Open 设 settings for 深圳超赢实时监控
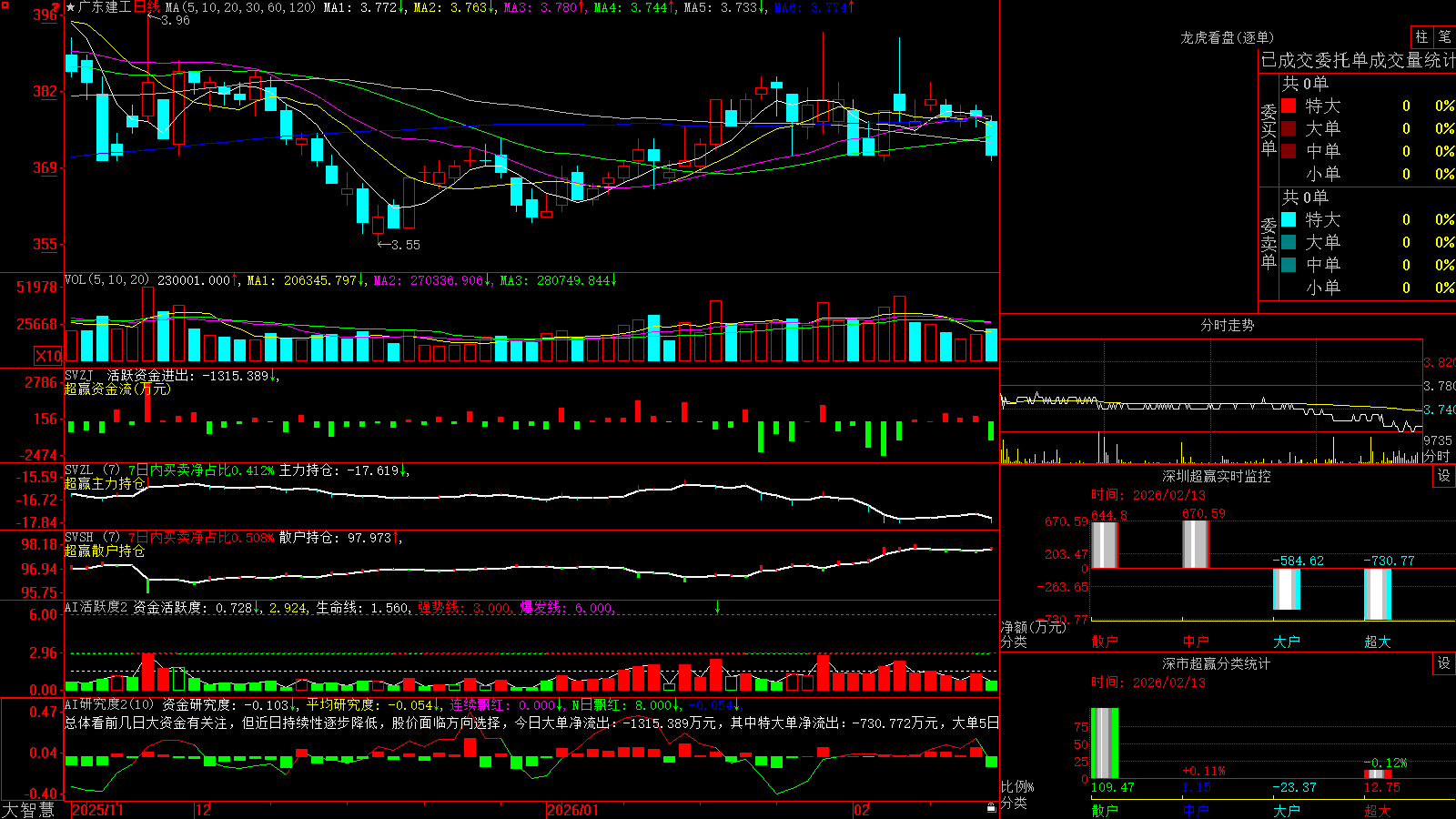 point(1444,477)
